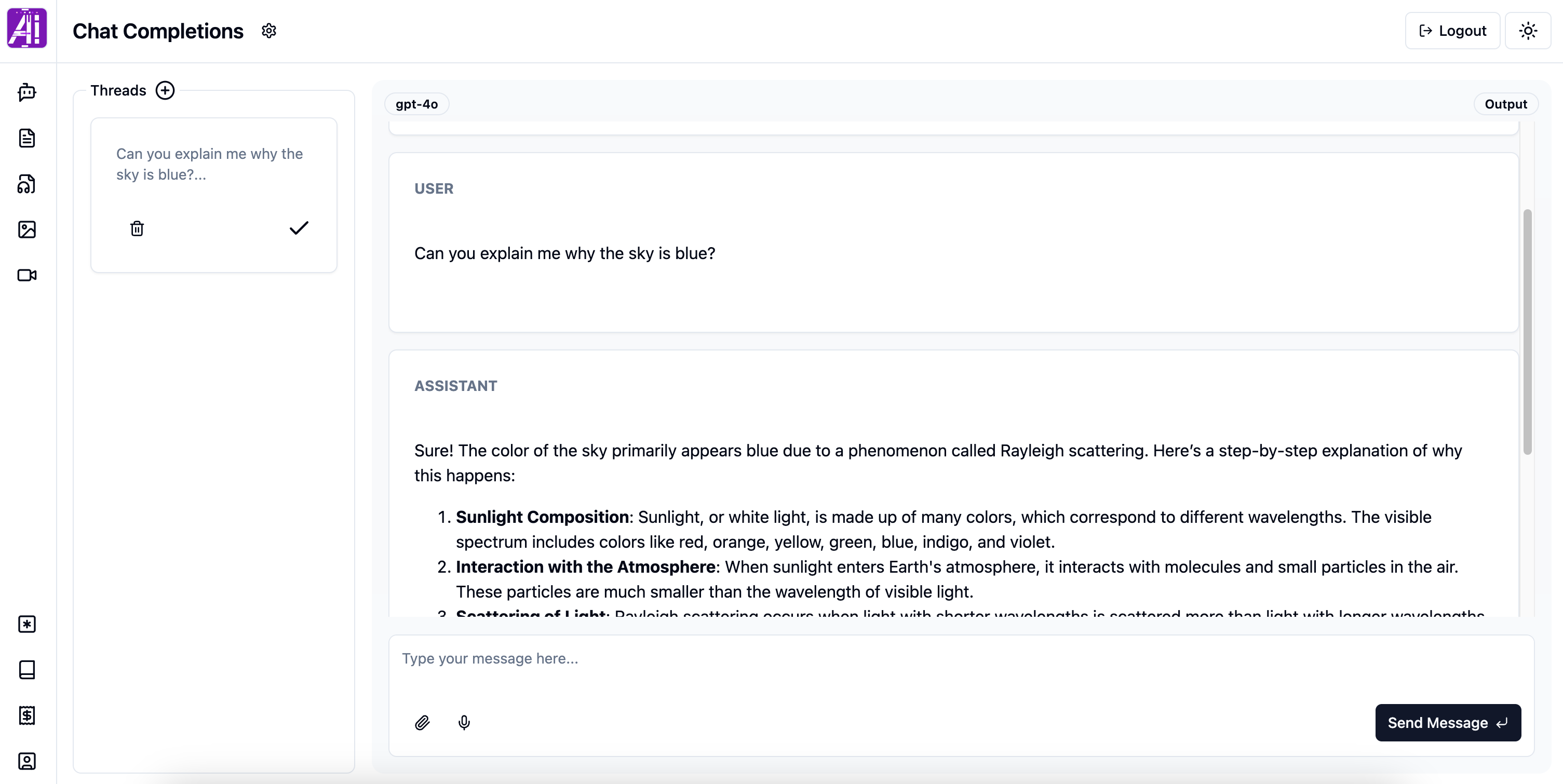
Task: Delete the sky is blue thread
Action: [137, 228]
